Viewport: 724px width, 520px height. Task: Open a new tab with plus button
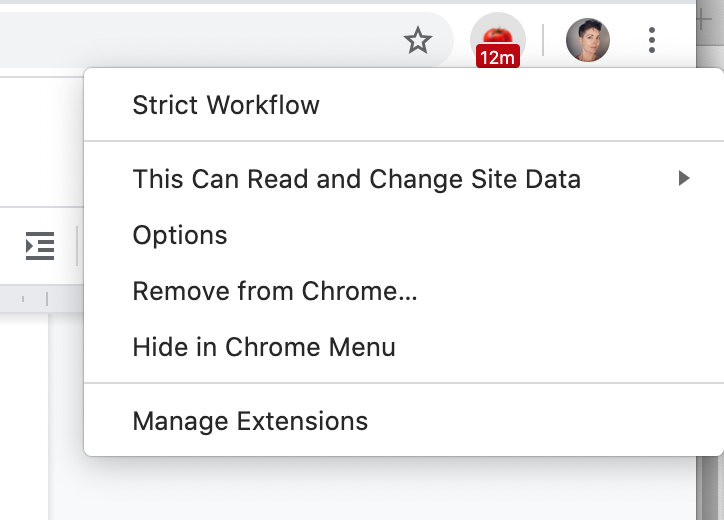(705, 20)
